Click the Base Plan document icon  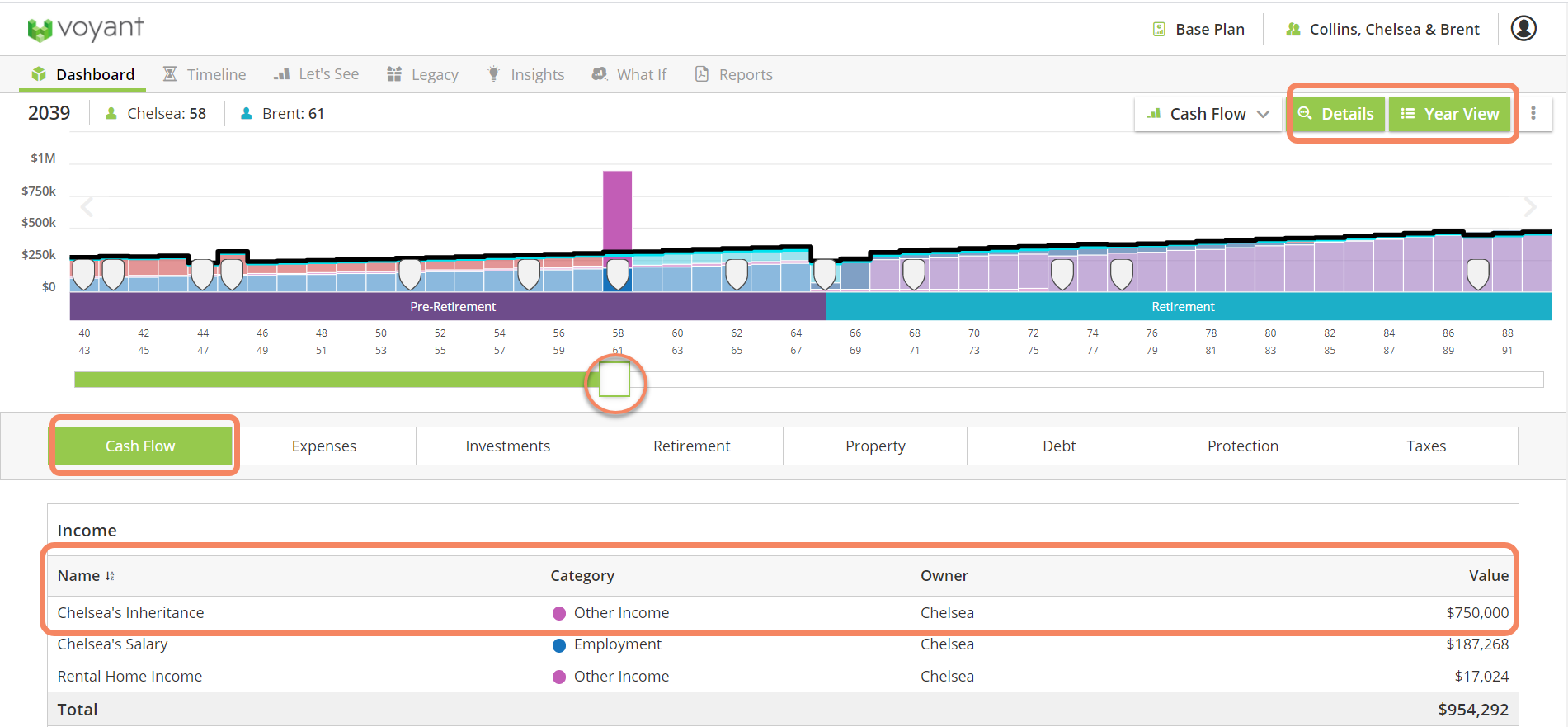pyautogui.click(x=1159, y=30)
